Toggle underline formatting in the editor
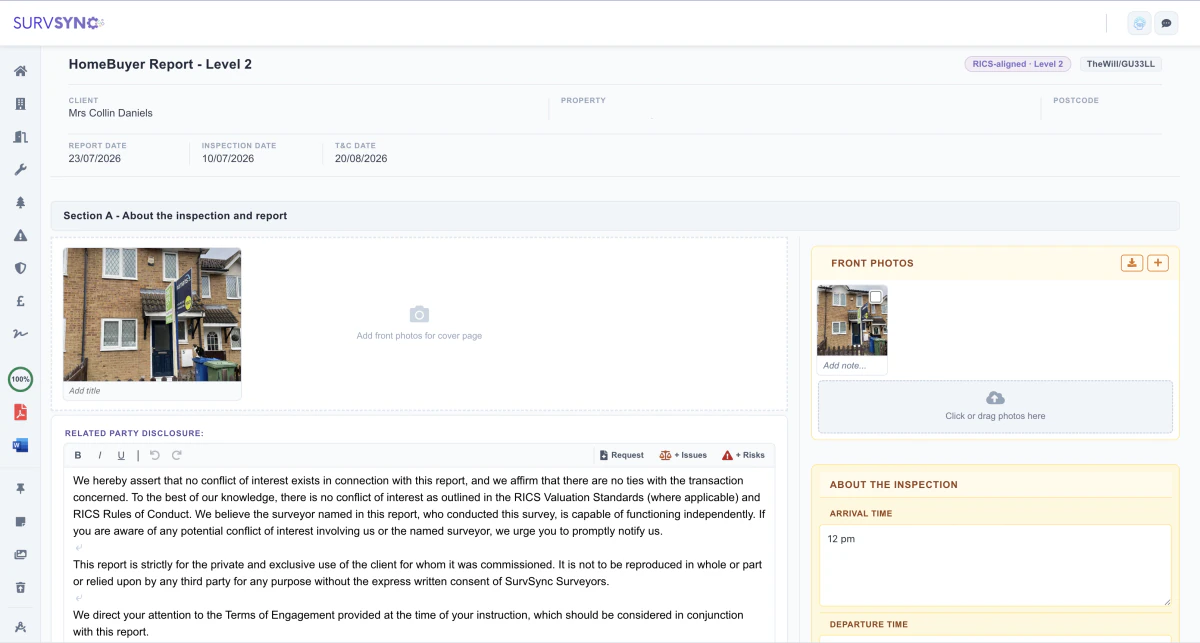Image resolution: width=1200 pixels, height=643 pixels. [121, 455]
